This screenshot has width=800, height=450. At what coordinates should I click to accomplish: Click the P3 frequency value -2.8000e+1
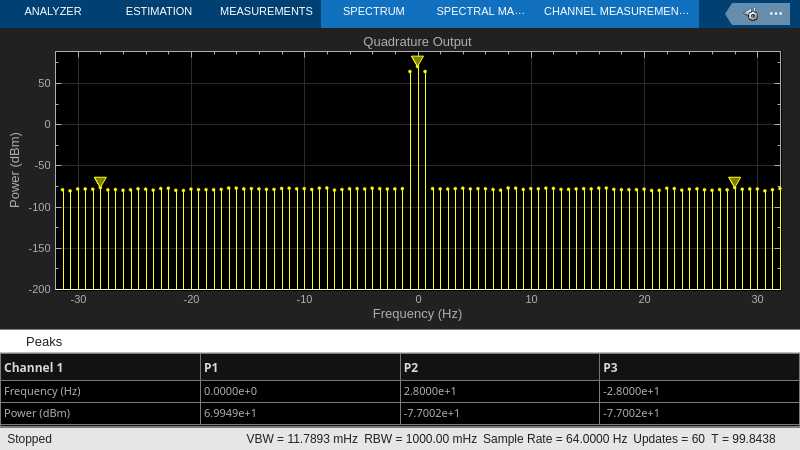631,391
